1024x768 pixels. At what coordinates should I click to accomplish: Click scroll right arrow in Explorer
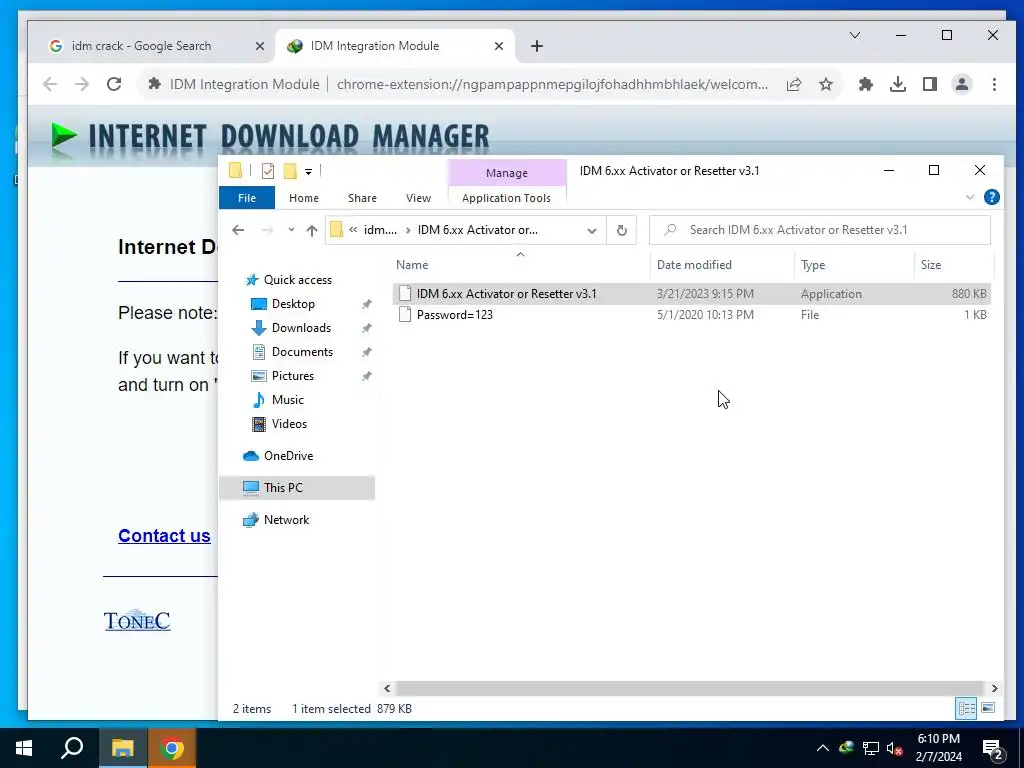point(994,688)
